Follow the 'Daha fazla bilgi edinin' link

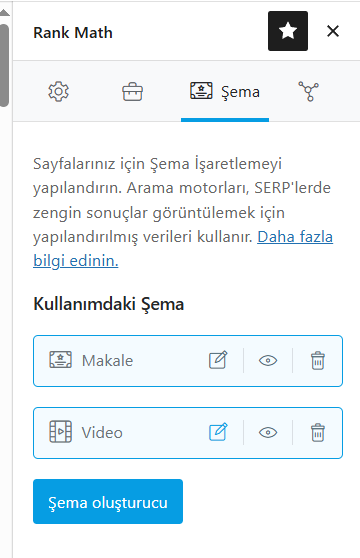click(183, 249)
